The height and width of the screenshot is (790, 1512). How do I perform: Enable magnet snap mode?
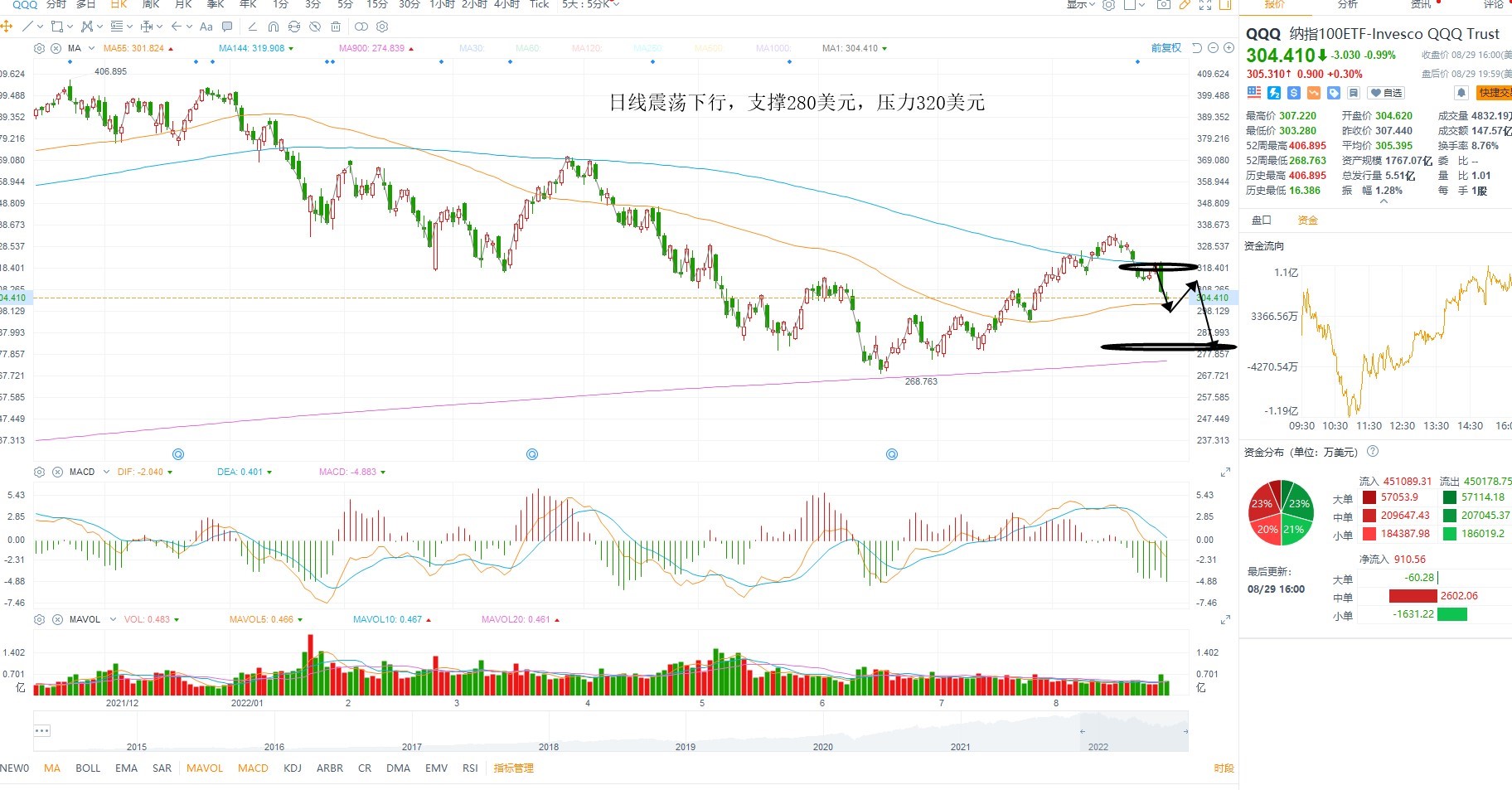tap(274, 27)
